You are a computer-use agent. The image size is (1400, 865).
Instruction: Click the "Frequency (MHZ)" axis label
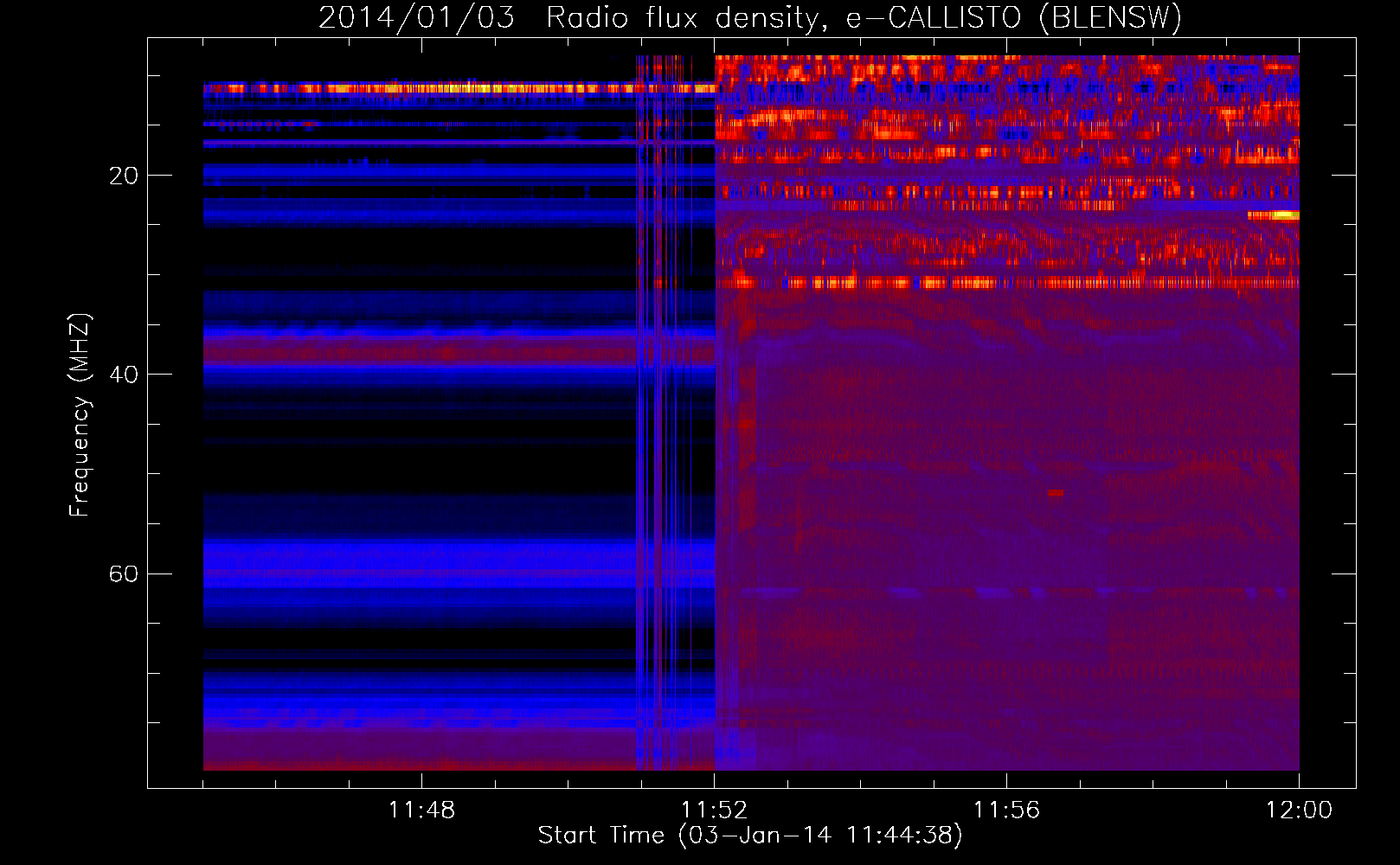point(80,415)
